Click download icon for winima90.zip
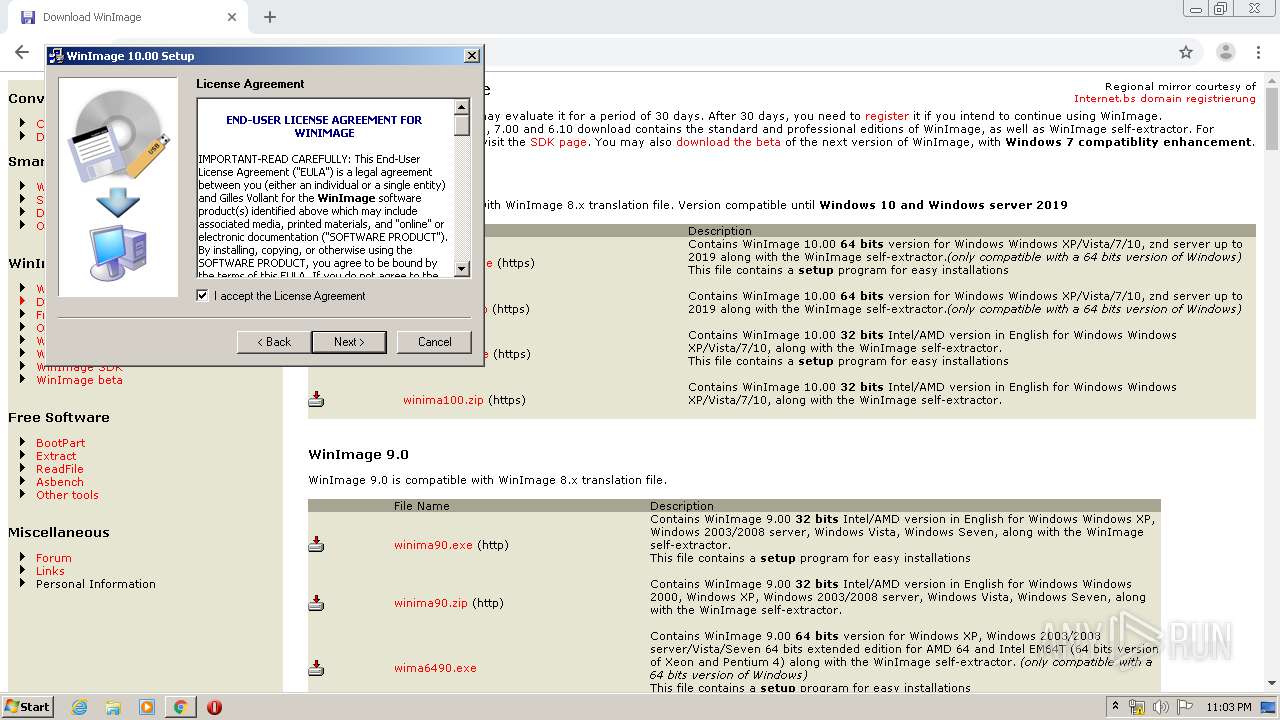1280x720 pixels. click(316, 603)
